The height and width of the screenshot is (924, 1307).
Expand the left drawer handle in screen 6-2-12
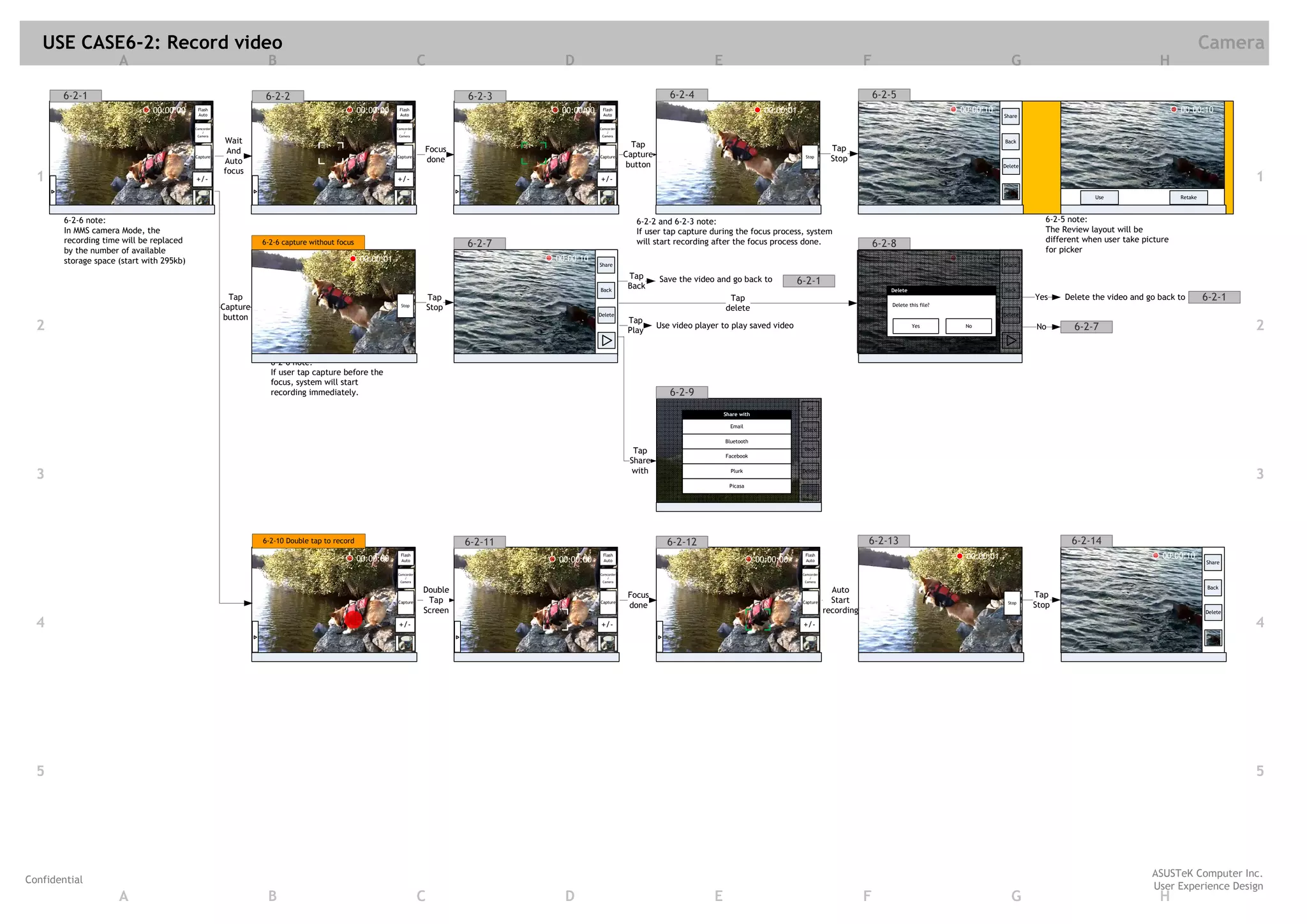(x=659, y=636)
